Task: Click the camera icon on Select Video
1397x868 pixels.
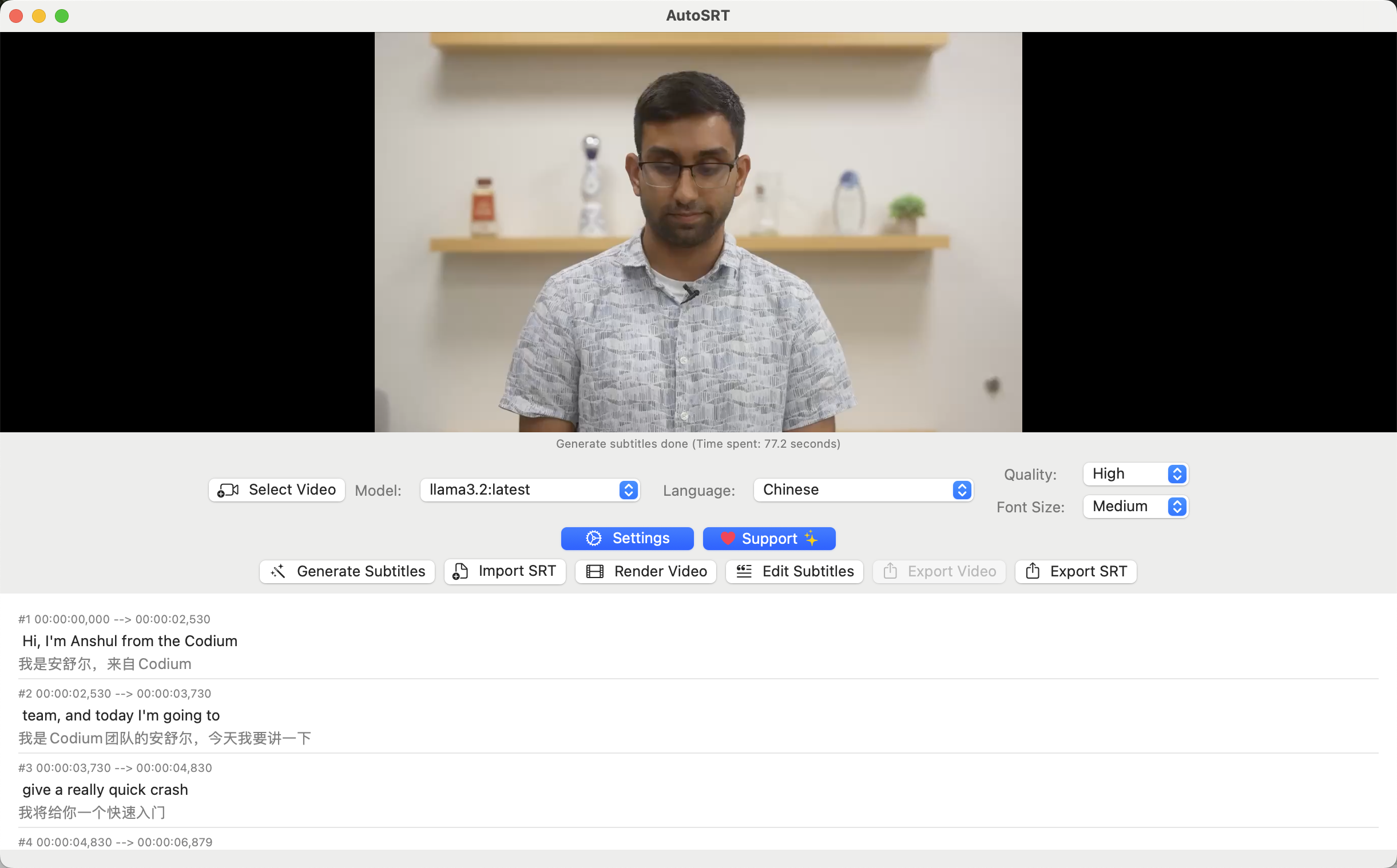Action: (228, 489)
